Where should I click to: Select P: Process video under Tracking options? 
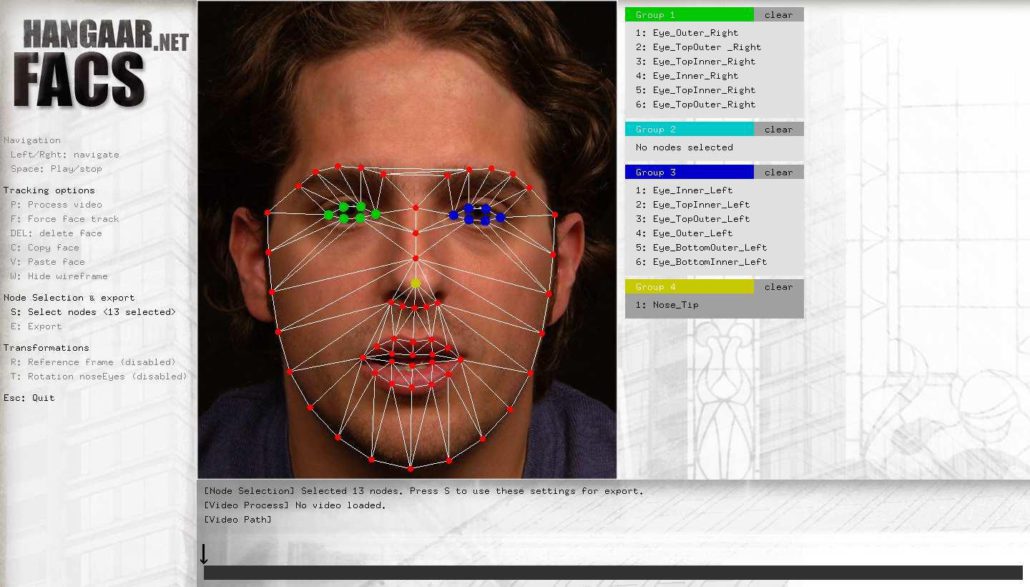click(x=55, y=204)
